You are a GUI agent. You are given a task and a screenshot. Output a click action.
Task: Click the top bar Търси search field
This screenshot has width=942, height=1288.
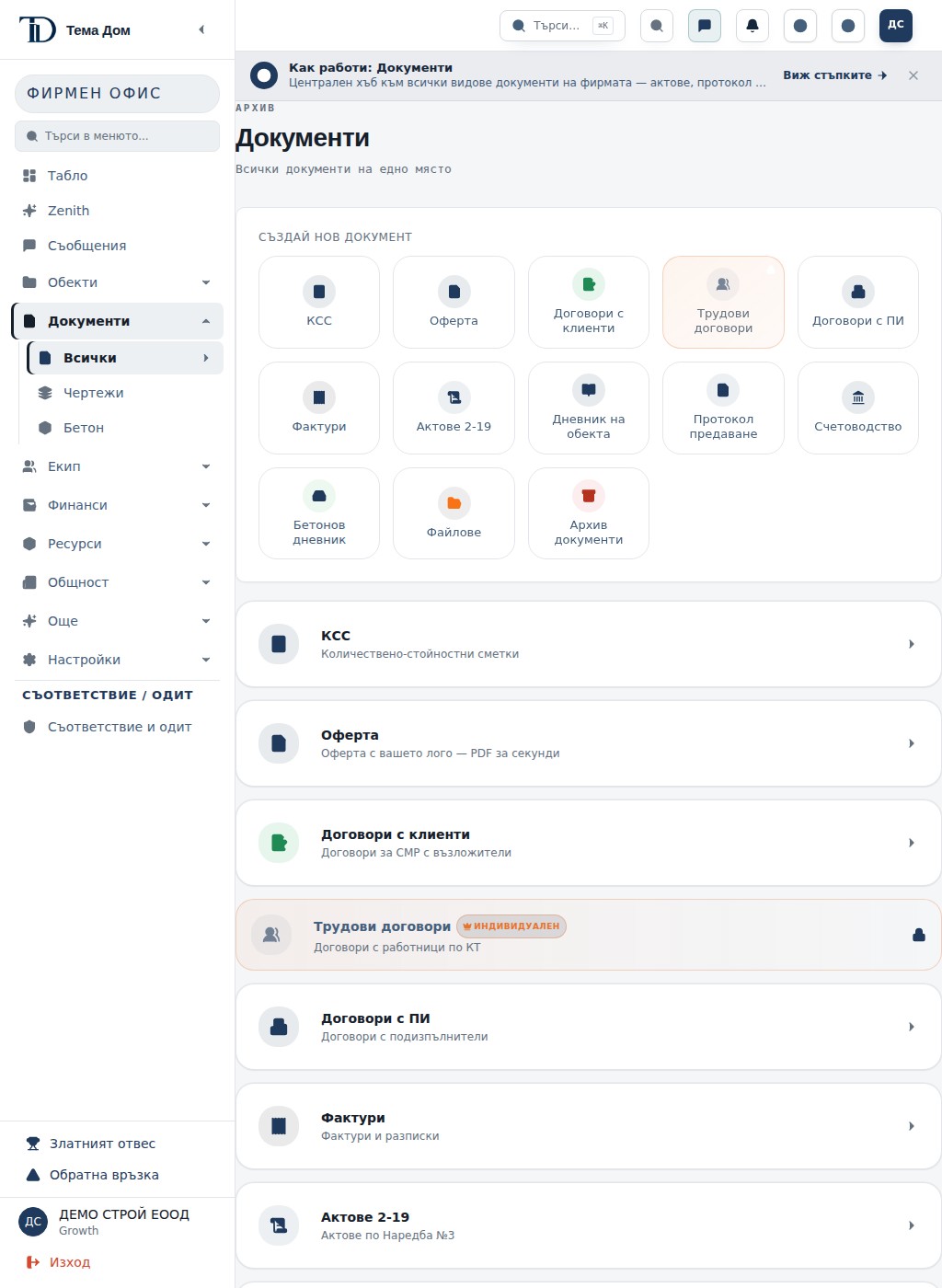[562, 26]
